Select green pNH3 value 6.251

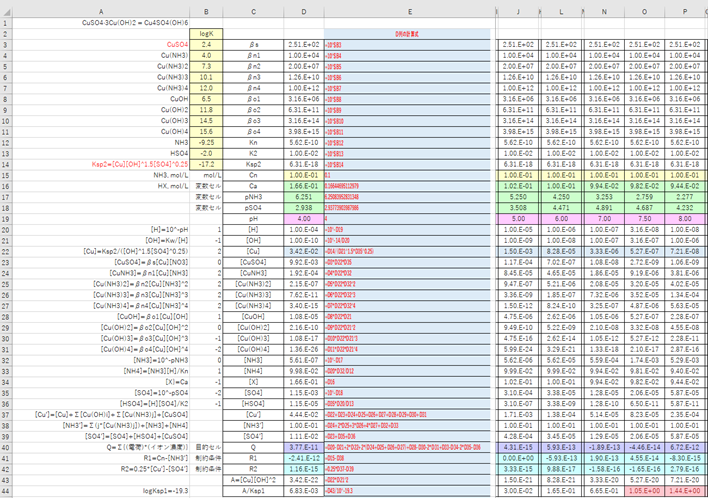pyautogui.click(x=304, y=197)
